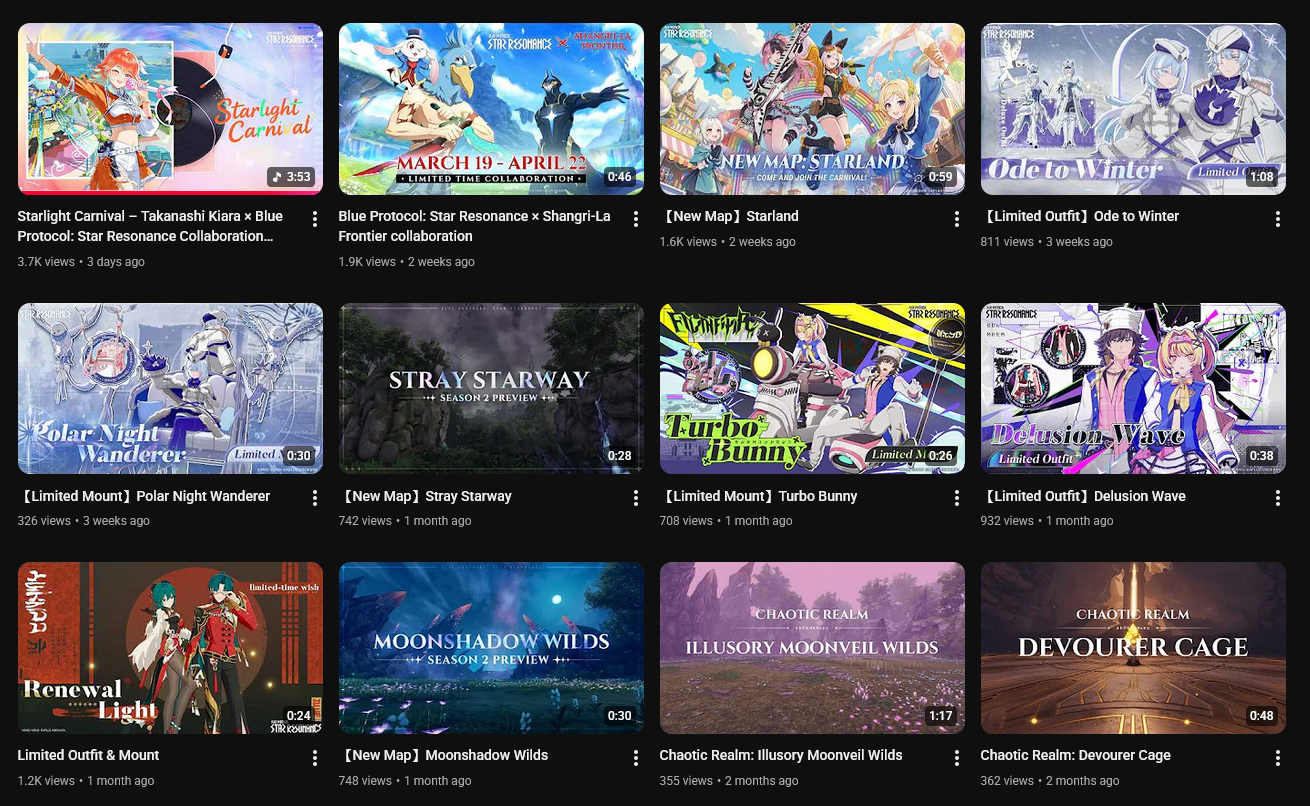Click the Chaotic Realm: Devourer Cage title
Image resolution: width=1310 pixels, height=806 pixels.
click(x=1076, y=755)
